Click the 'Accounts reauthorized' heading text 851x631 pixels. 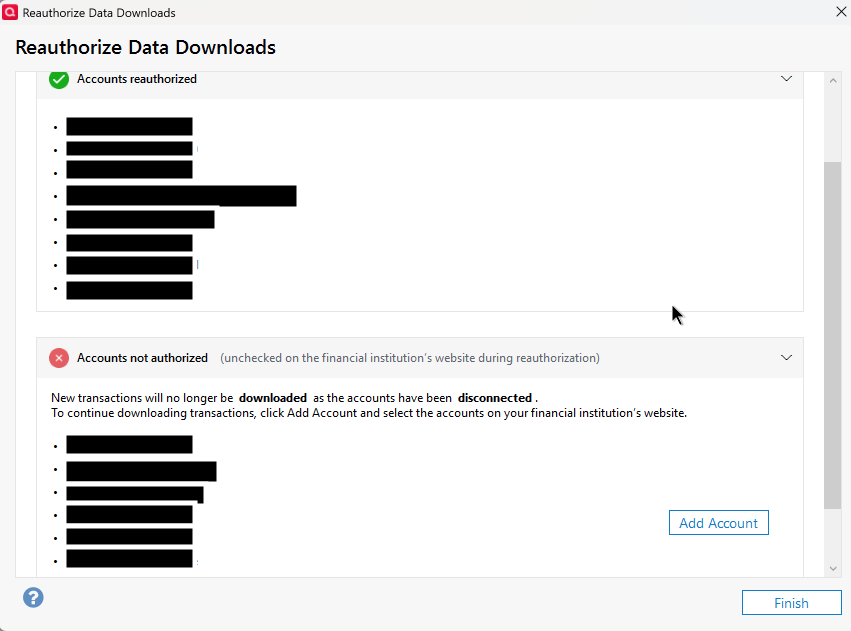[137, 79]
